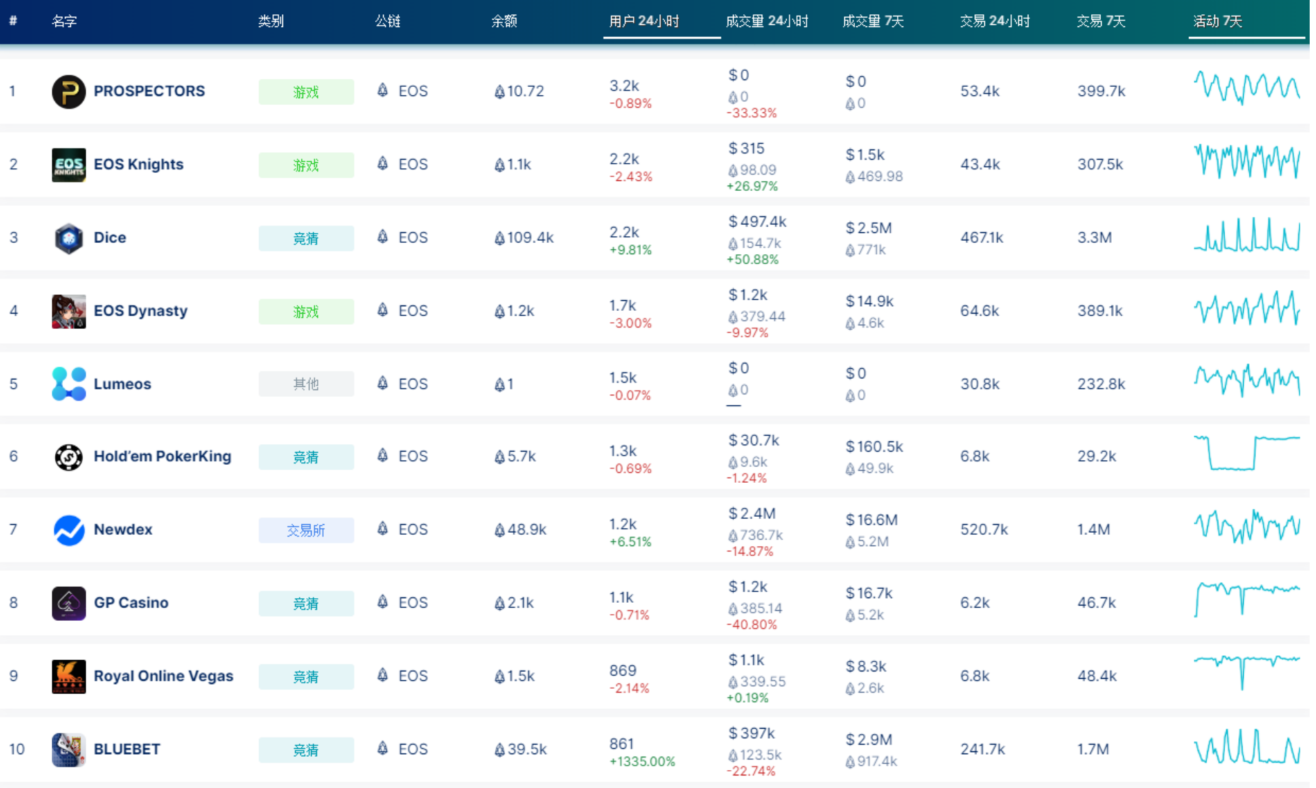Image resolution: width=1316 pixels, height=788 pixels.
Task: Open the BLUEBET name link
Action: (127, 749)
